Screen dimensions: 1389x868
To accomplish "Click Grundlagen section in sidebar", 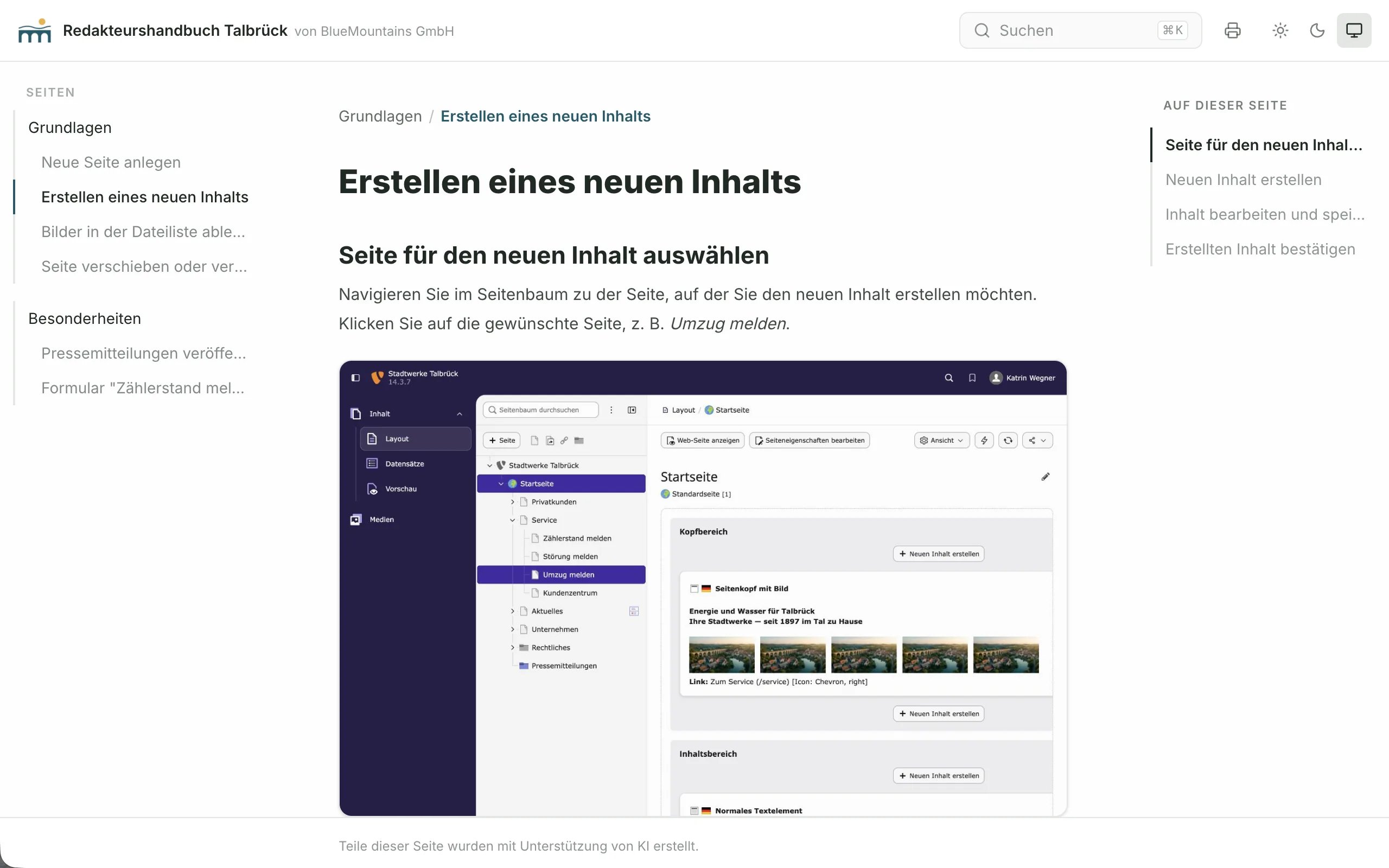I will (70, 127).
